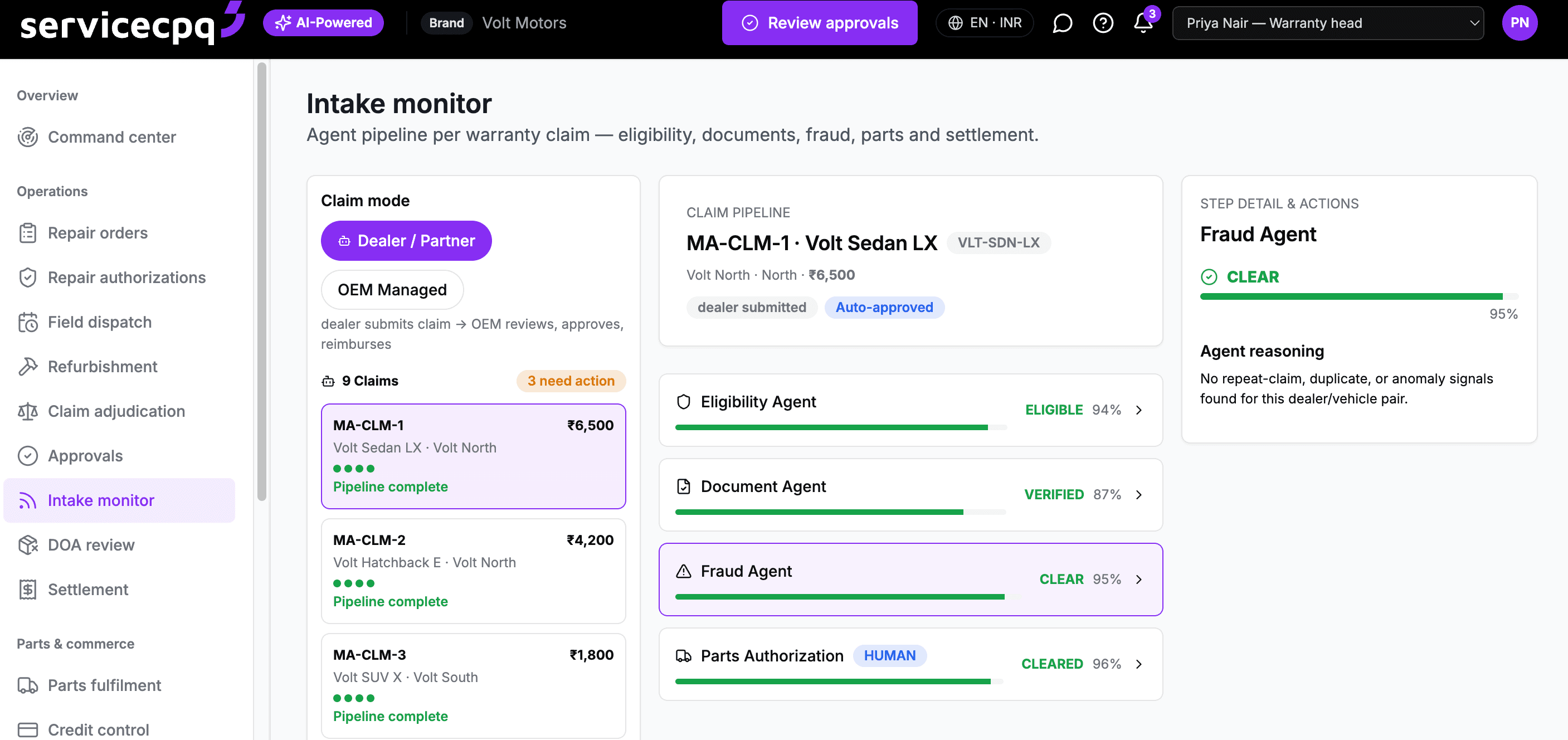
Task: Click the Settlement receipt icon
Action: pos(27,589)
